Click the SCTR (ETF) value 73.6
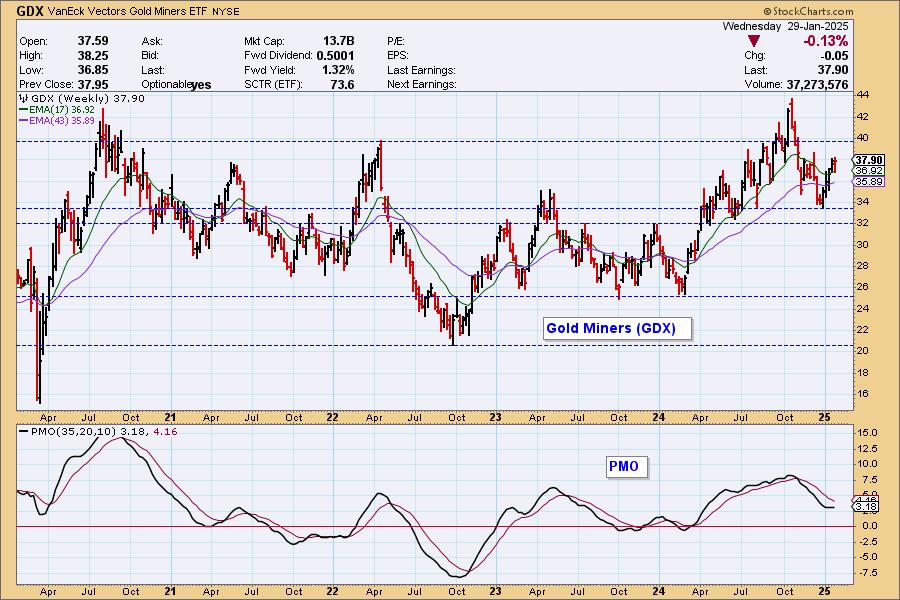 (343, 84)
